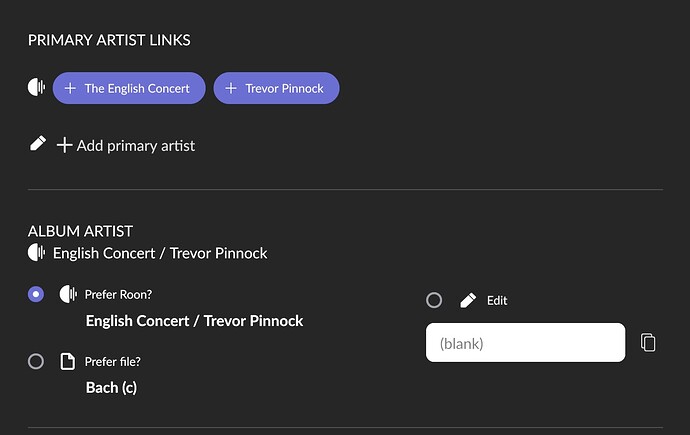The height and width of the screenshot is (435, 690).
Task: Click the Roon logo under the ALBUM ARTIST heading
Action: coord(37,253)
